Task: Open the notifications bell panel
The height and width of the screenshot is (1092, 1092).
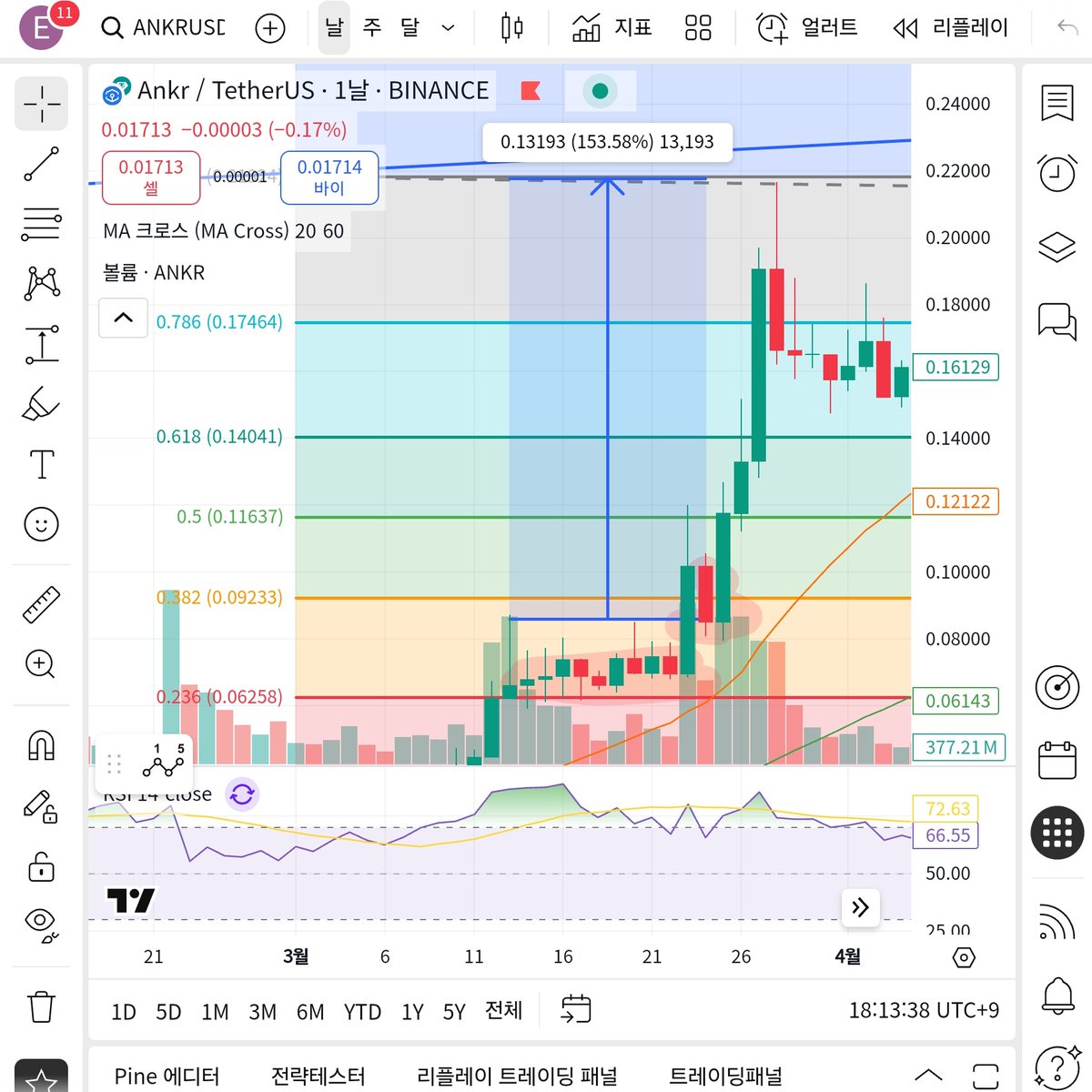Action: pos(1057,996)
